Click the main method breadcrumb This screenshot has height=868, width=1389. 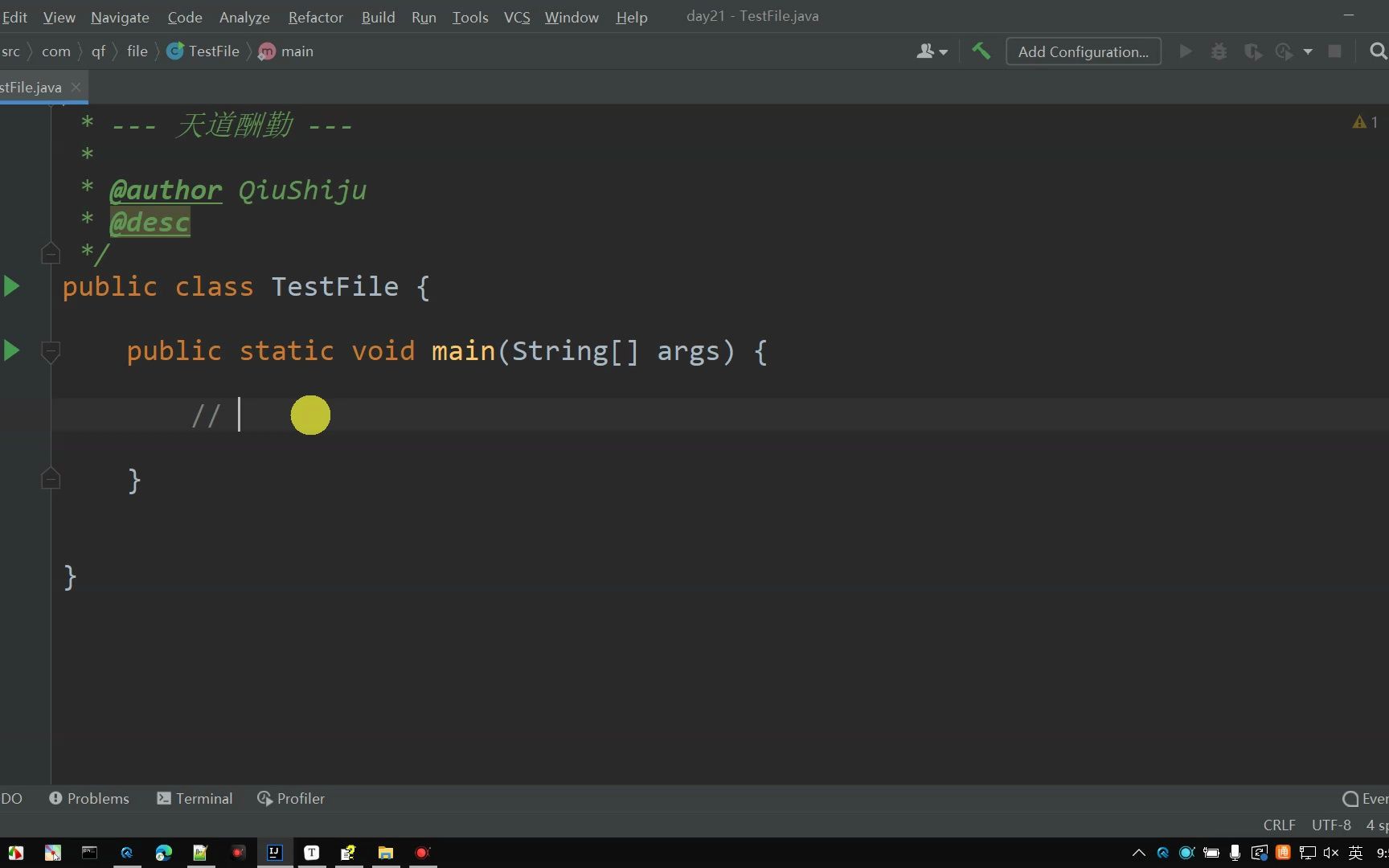click(x=286, y=51)
